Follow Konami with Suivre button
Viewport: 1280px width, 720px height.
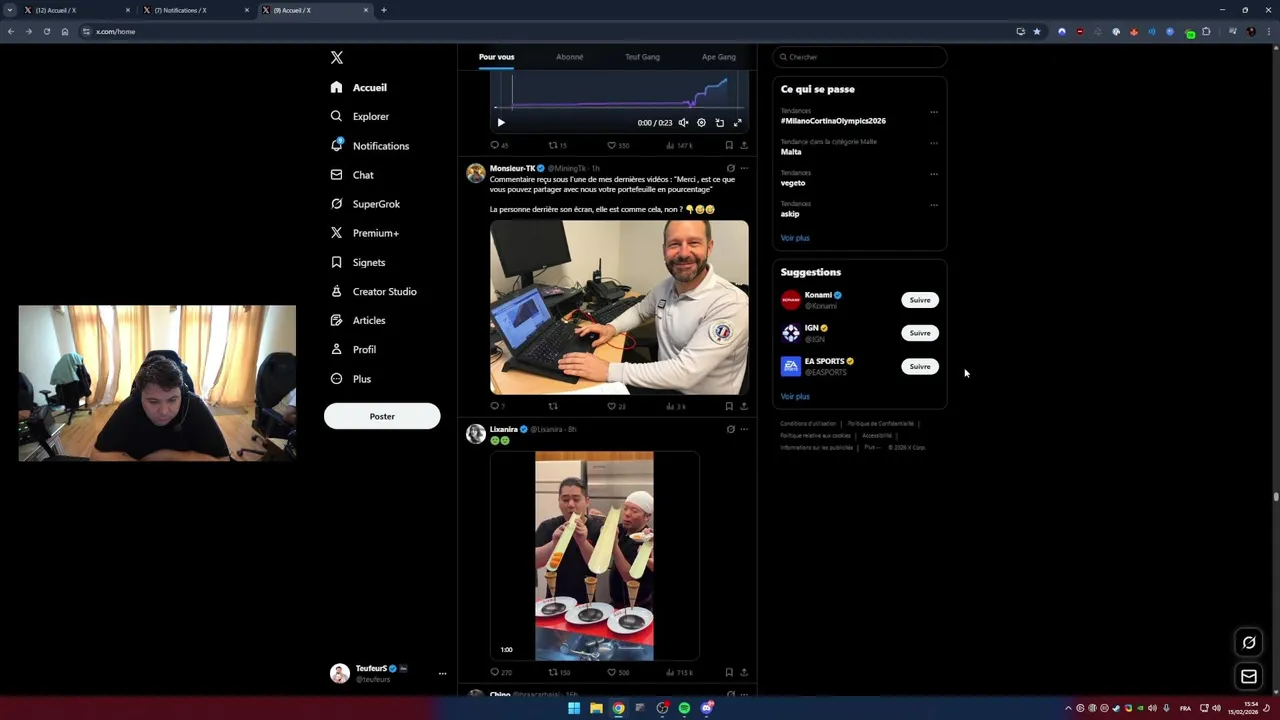[x=920, y=300]
